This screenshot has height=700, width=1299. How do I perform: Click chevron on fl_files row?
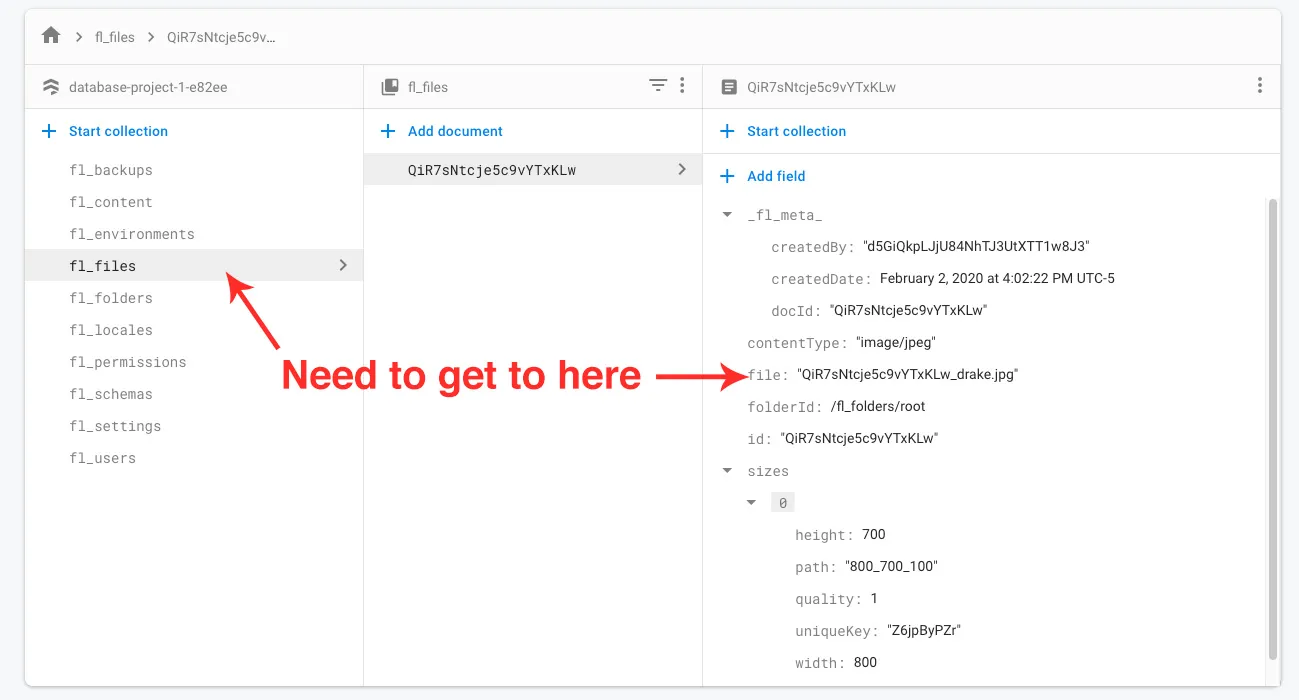pos(343,266)
